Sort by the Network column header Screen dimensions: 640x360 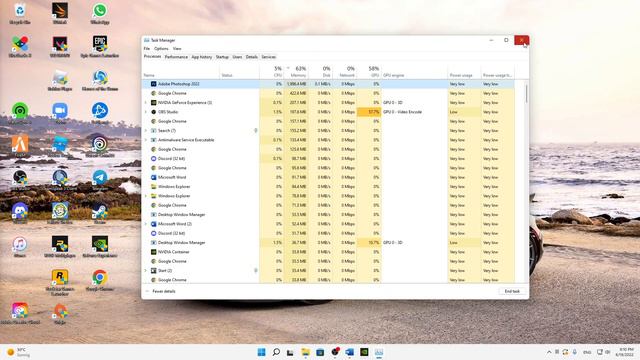[344, 72]
